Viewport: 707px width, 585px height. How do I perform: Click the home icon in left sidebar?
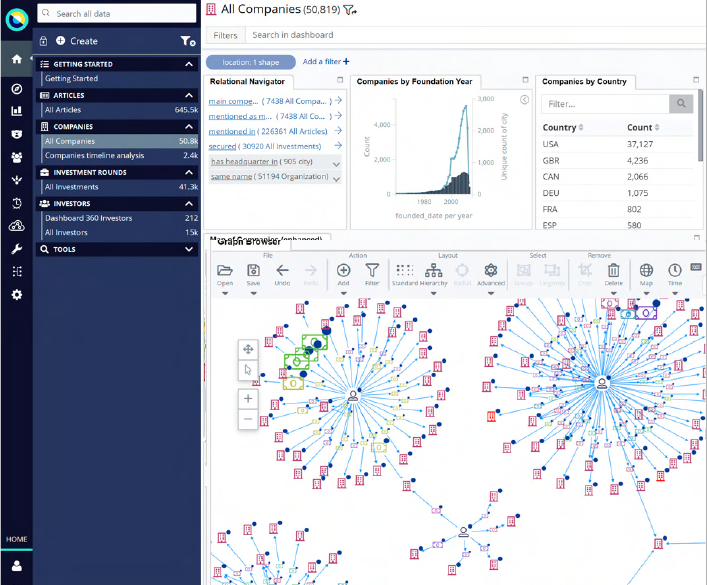[16, 59]
